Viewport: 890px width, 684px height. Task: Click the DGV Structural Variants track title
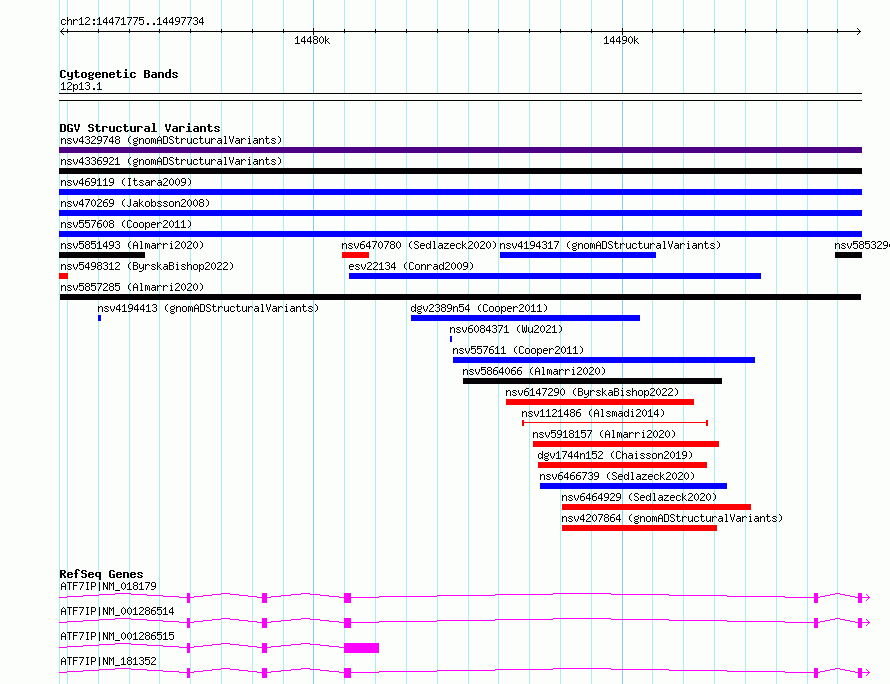(x=140, y=128)
